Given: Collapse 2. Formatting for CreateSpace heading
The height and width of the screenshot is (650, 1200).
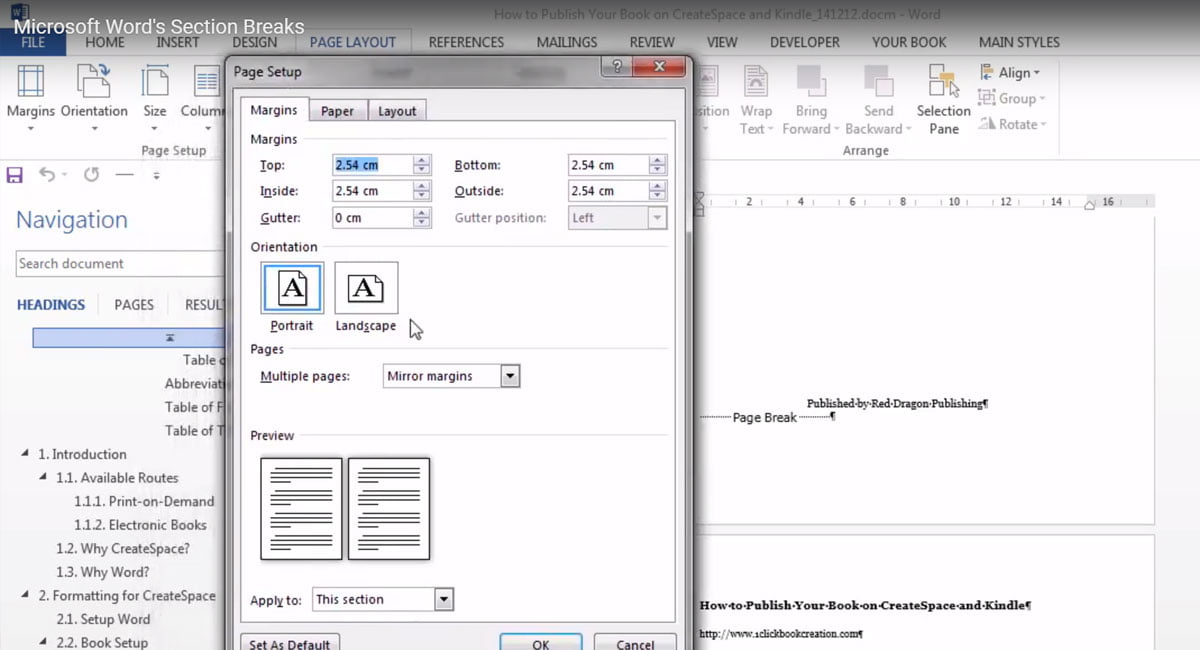Looking at the screenshot, I should [x=25, y=596].
